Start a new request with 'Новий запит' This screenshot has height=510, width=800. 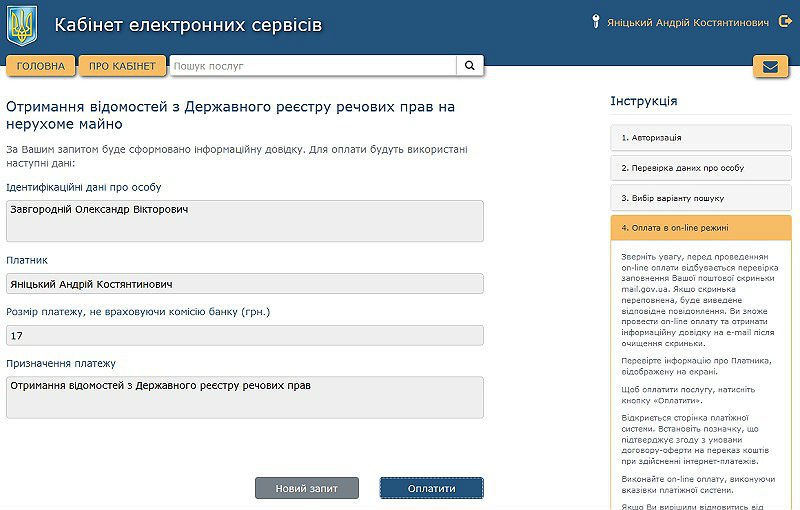point(306,488)
